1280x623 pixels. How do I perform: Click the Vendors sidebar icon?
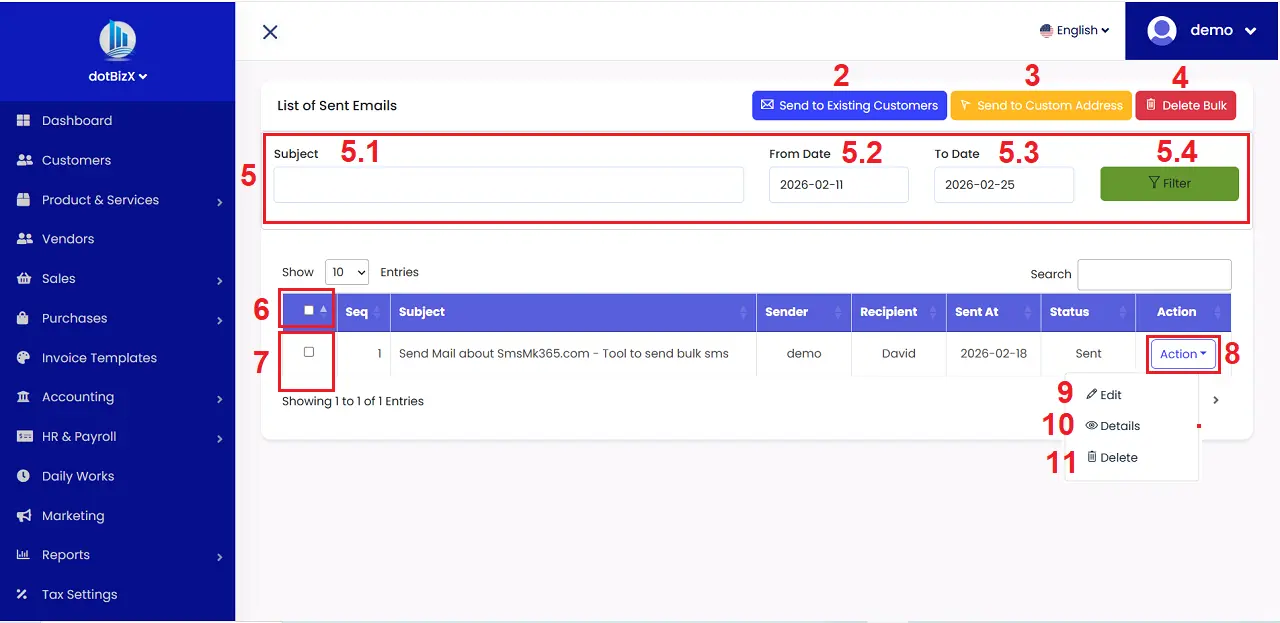[x=25, y=239]
